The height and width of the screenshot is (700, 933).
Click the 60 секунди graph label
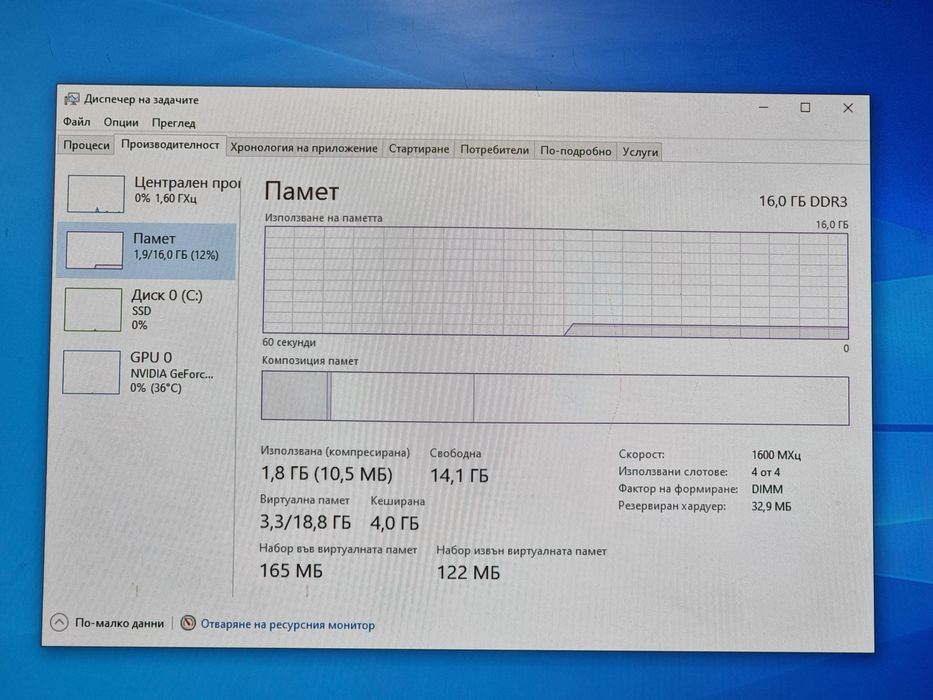click(x=289, y=342)
